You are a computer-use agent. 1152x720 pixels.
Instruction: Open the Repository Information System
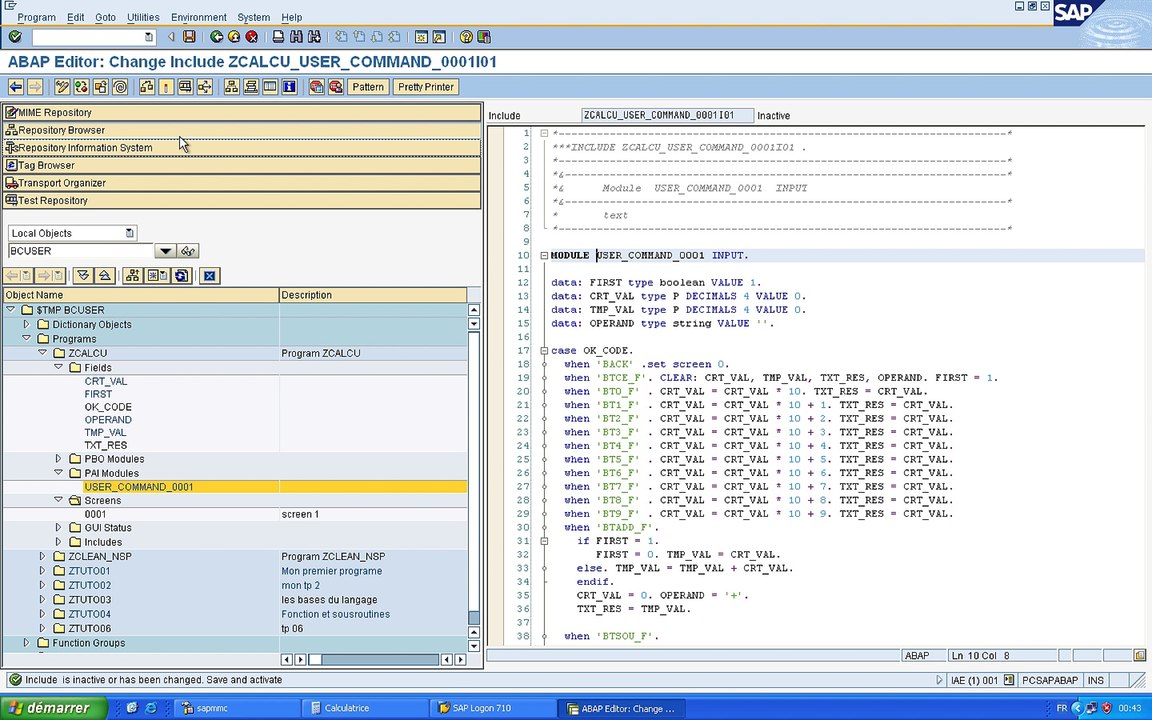[x=242, y=148]
